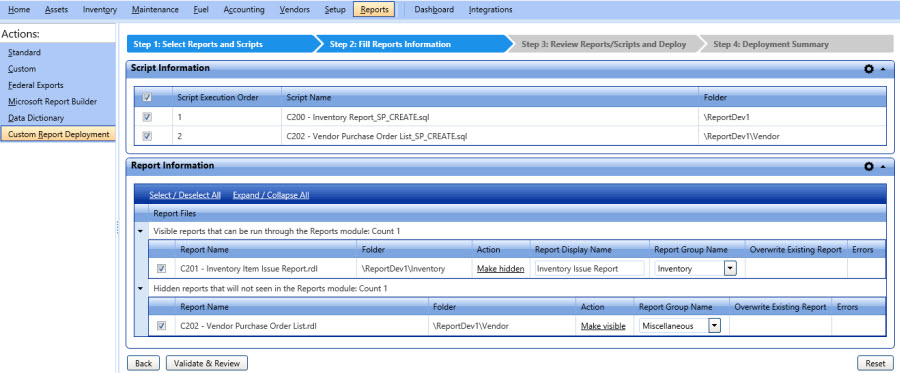Collapse the Visible reports group
Screen dimensions: 900x373
coord(141,231)
